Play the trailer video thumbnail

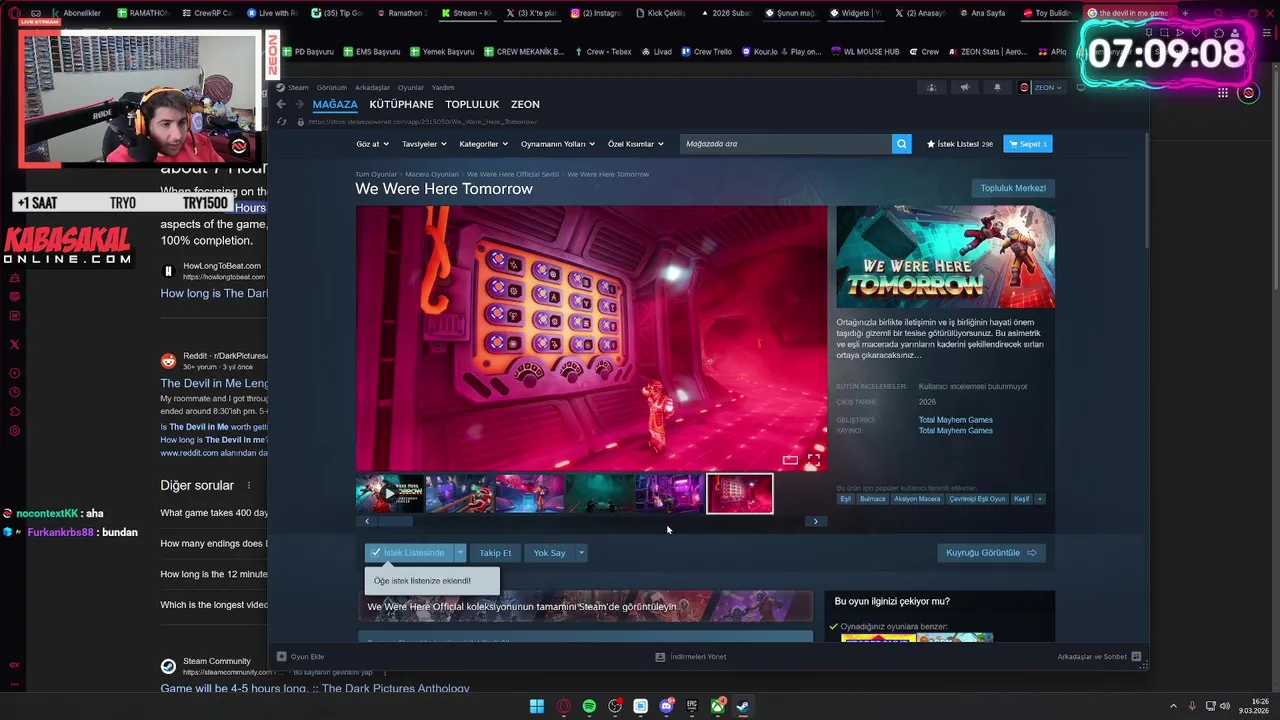390,494
